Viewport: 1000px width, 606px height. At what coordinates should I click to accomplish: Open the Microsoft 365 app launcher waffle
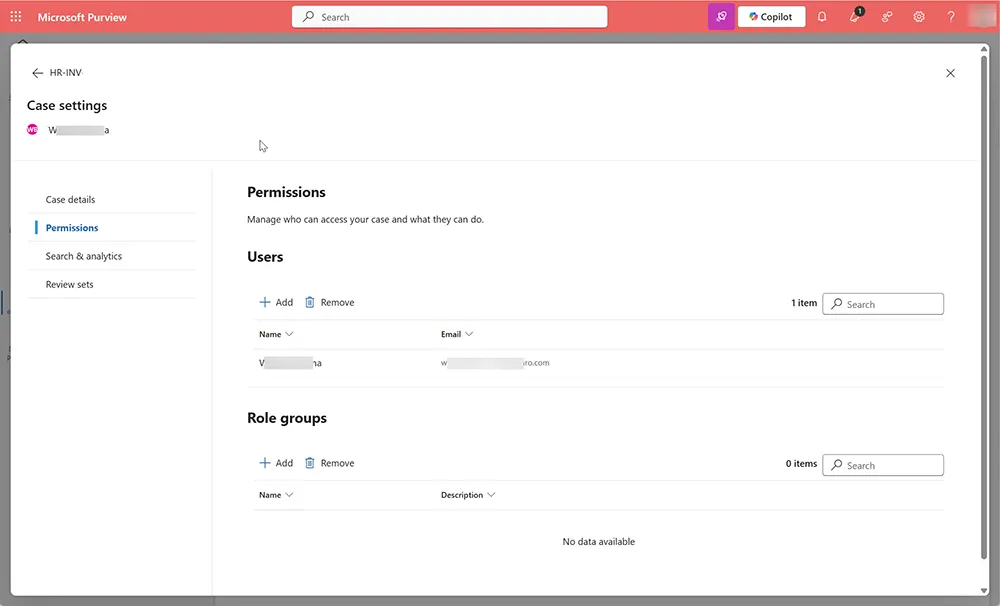[15, 16]
